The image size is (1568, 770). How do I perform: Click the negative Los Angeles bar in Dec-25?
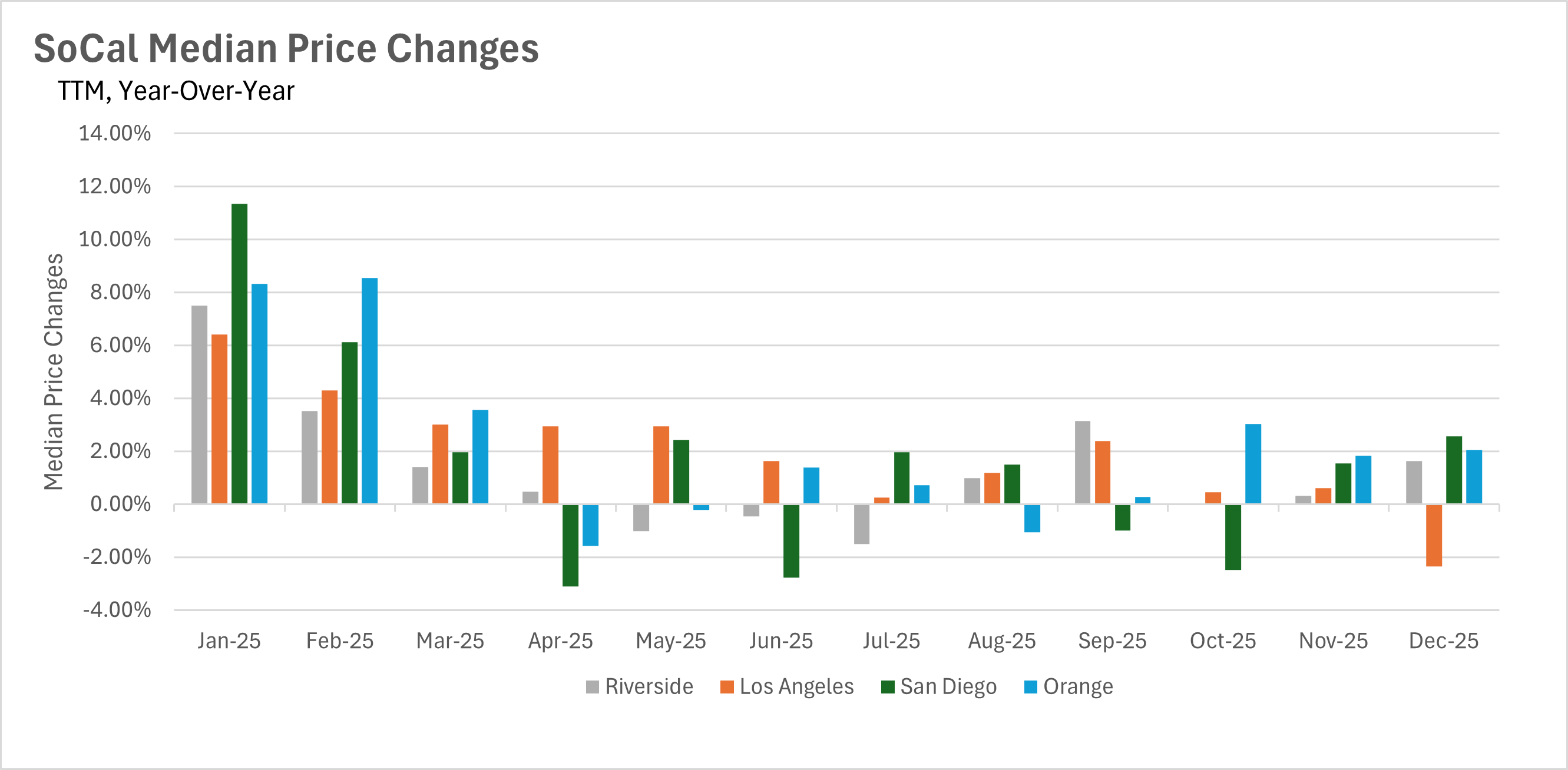tap(1434, 535)
